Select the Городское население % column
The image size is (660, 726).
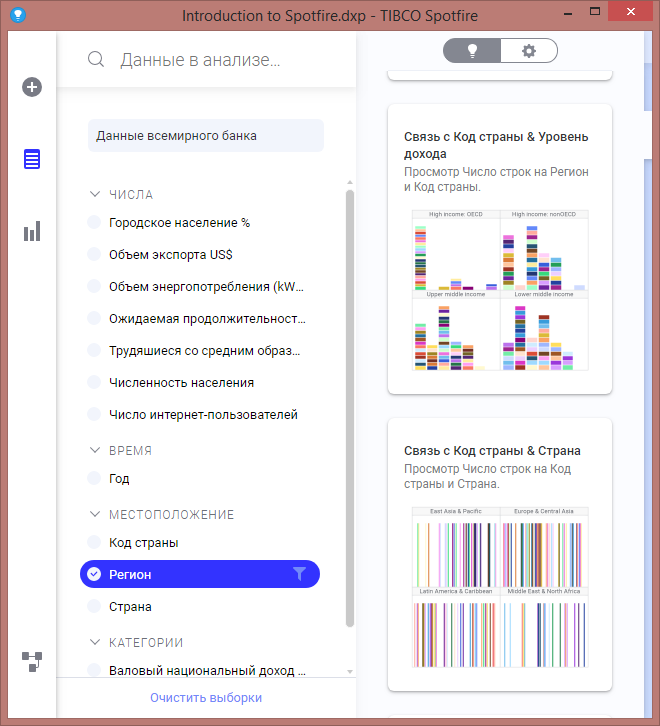point(200,223)
